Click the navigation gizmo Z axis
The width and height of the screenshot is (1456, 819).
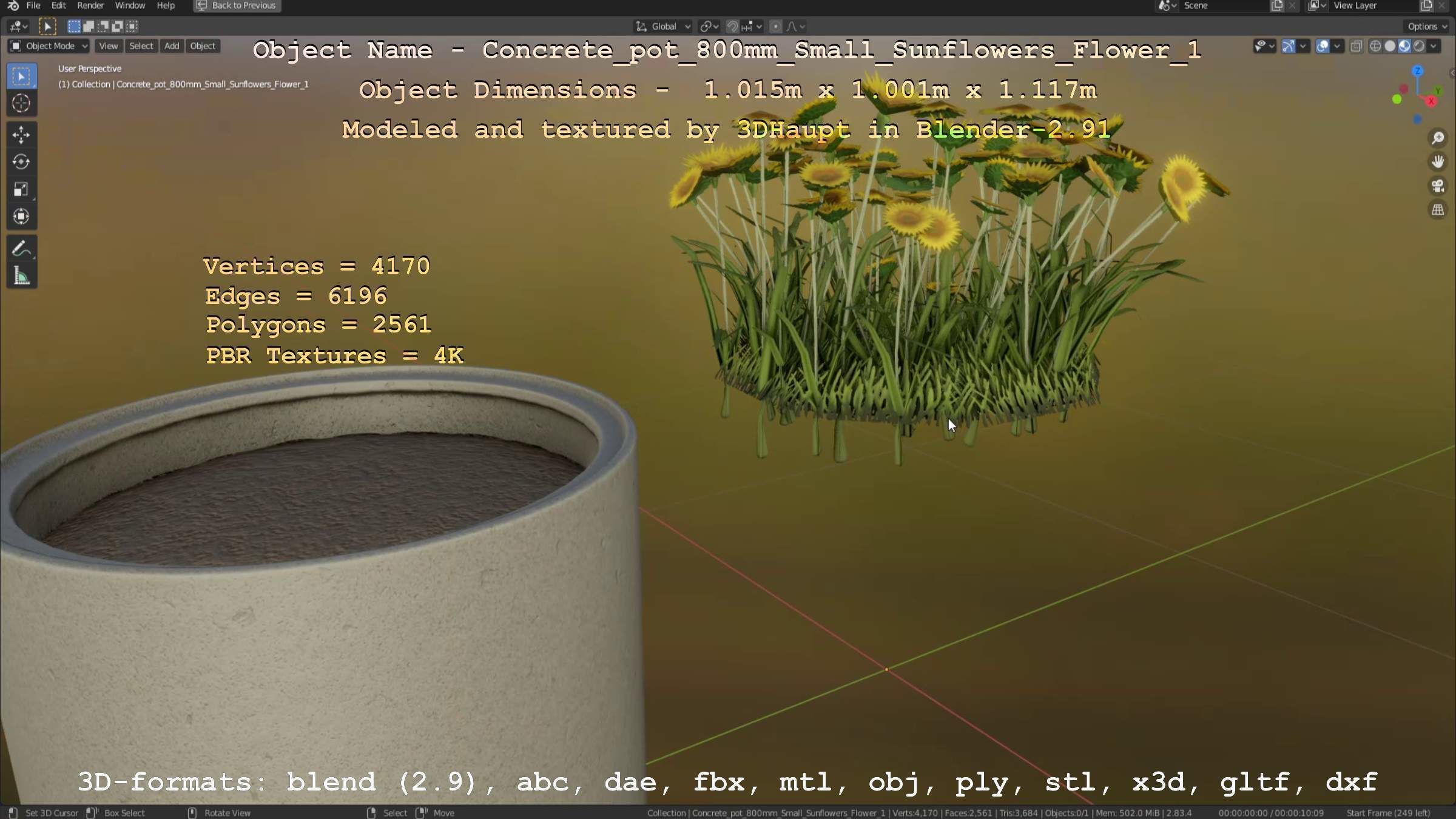pos(1418,71)
